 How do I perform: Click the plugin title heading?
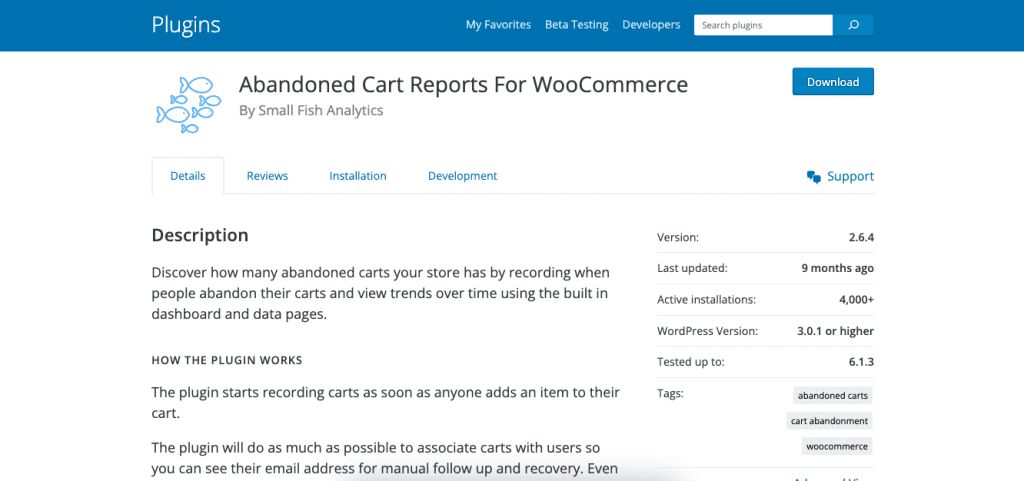(464, 84)
